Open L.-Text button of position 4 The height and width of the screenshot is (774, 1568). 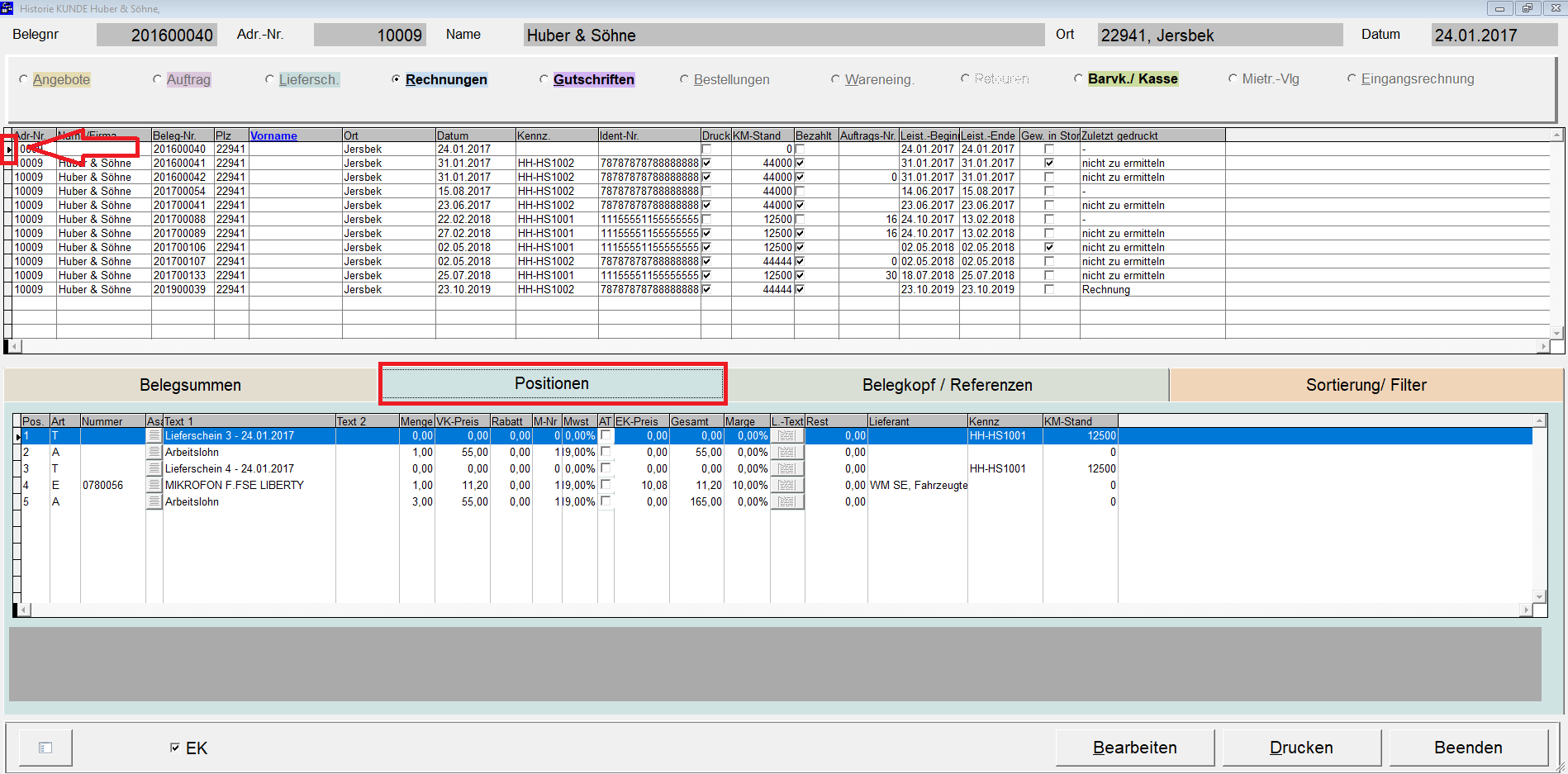(787, 485)
